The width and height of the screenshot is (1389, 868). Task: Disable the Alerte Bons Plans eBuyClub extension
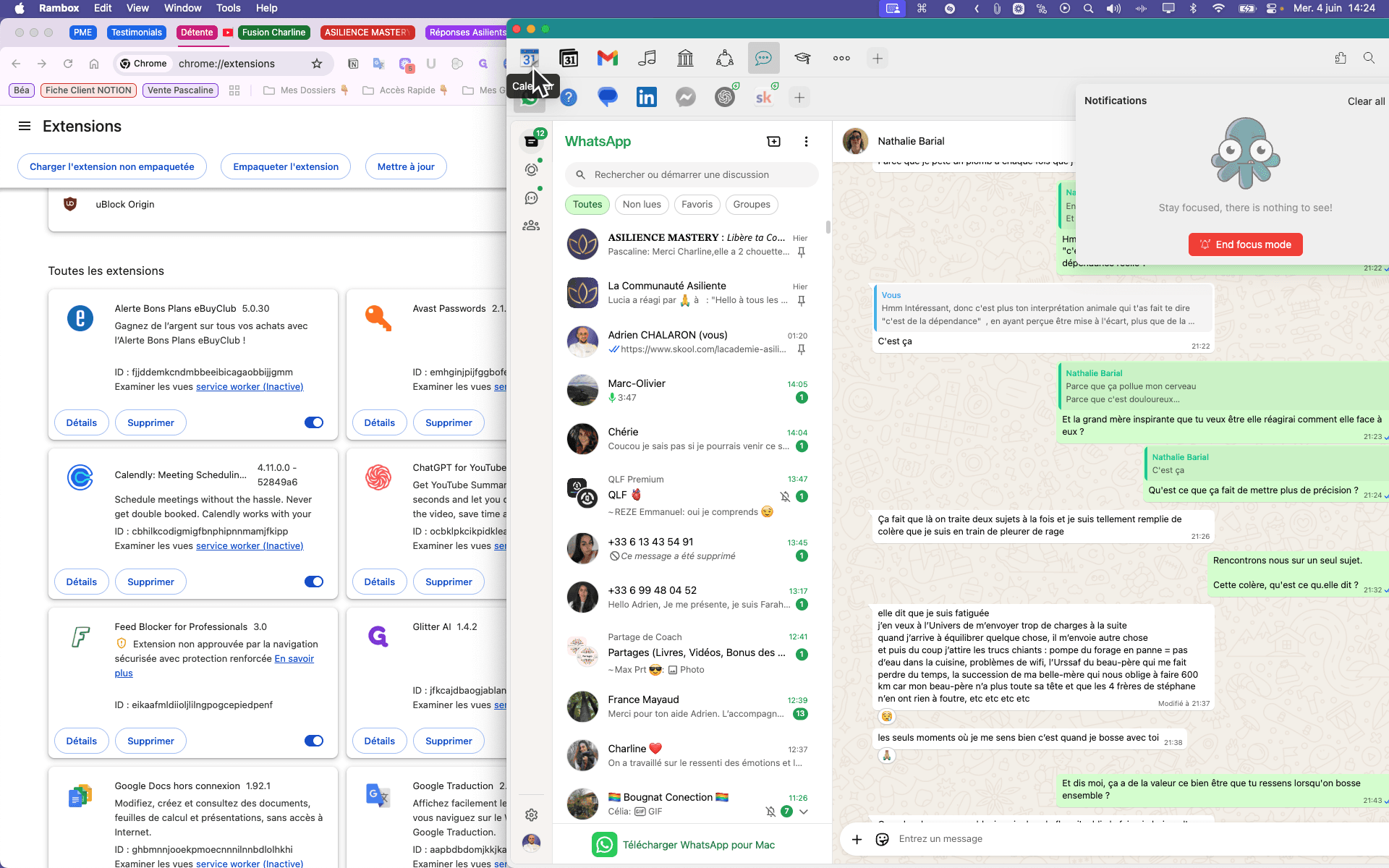pyautogui.click(x=314, y=422)
